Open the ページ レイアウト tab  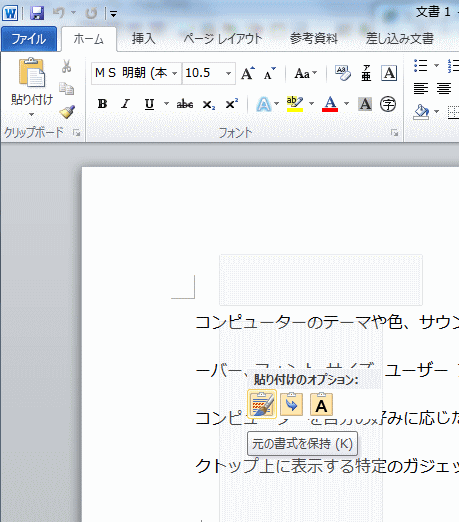[223, 39]
